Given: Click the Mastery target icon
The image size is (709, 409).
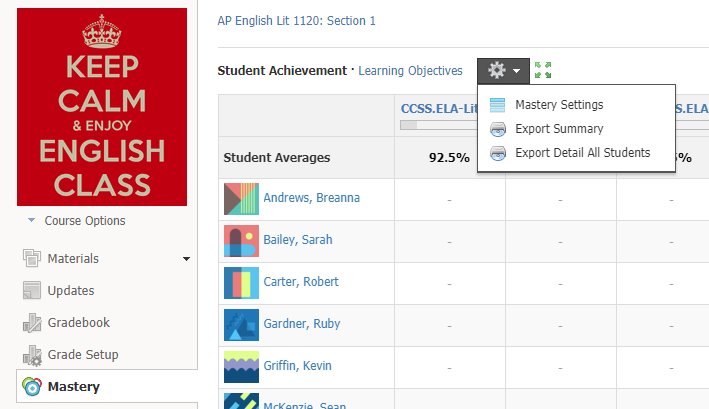Looking at the screenshot, I should click(31, 387).
